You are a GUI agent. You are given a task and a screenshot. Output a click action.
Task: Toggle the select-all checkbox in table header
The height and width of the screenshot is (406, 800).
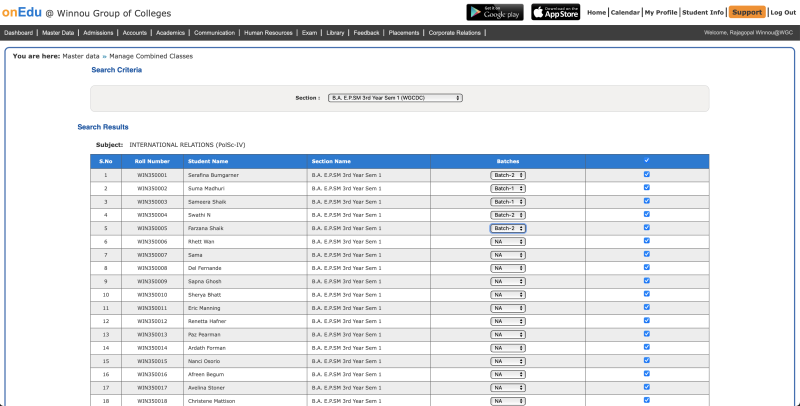click(647, 160)
